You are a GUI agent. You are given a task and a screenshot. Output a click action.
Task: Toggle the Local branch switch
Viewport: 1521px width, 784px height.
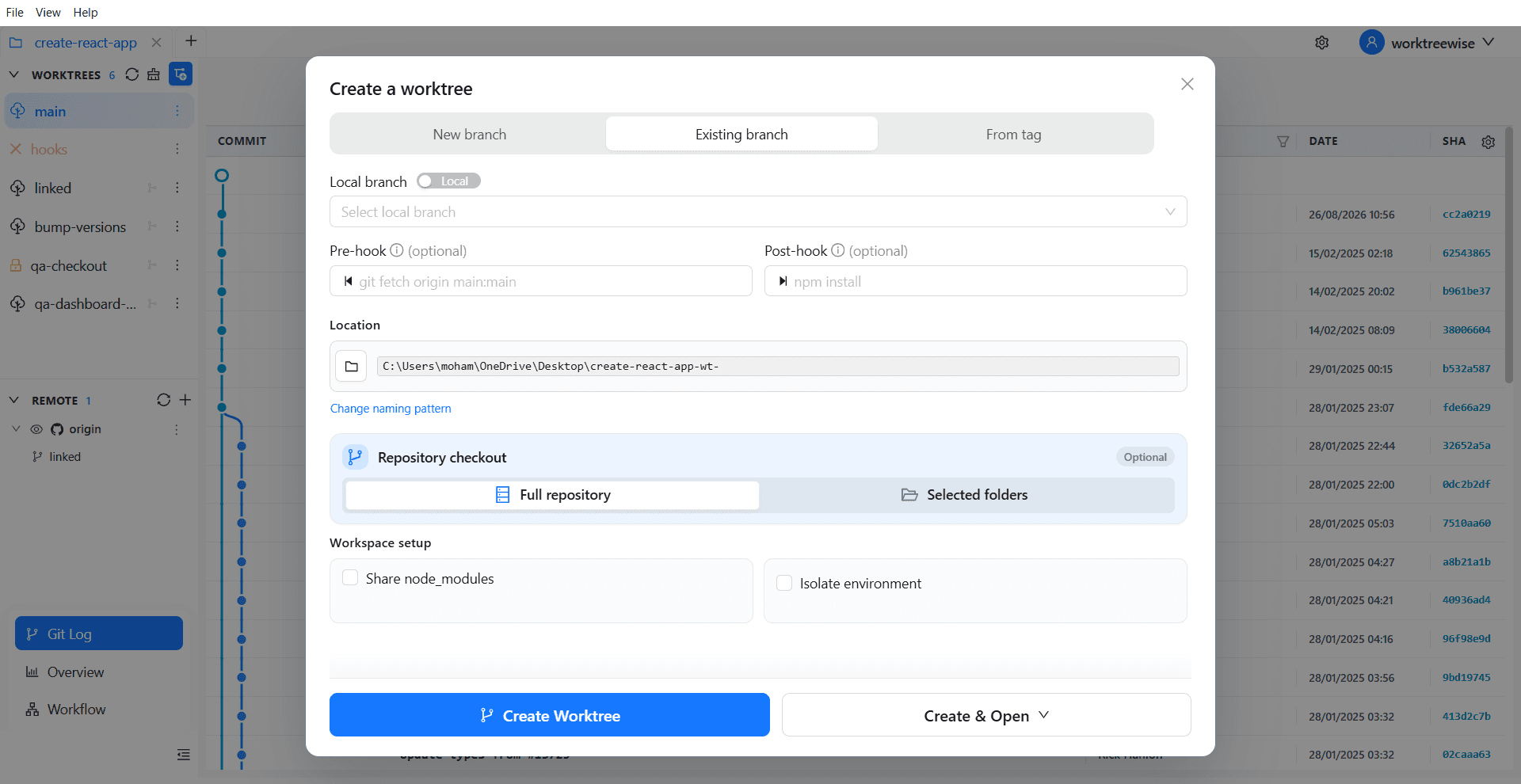(x=448, y=181)
